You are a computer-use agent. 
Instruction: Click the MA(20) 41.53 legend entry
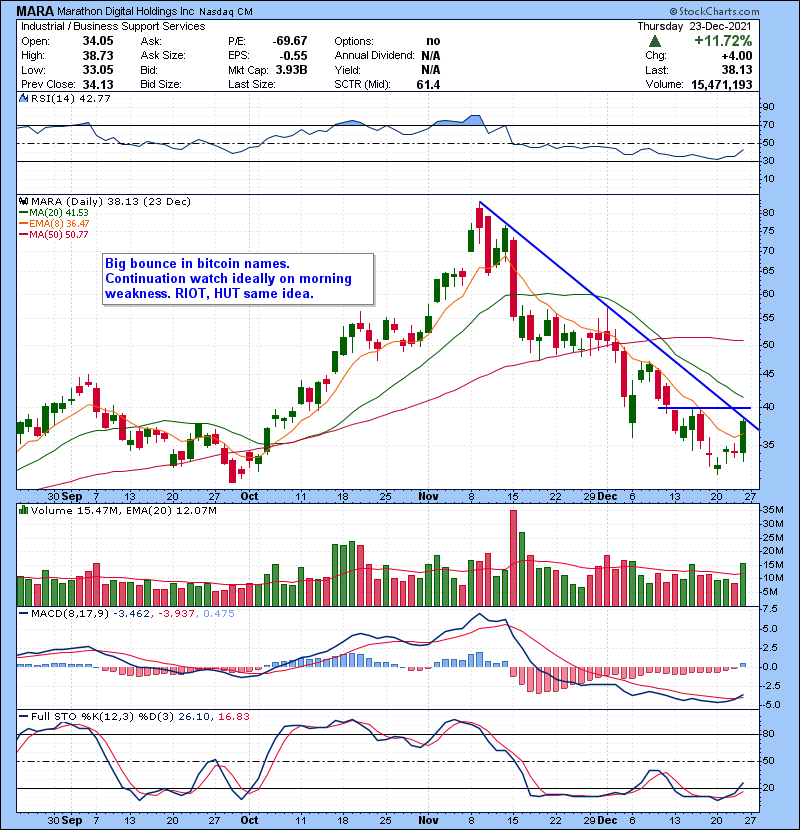(x=54, y=212)
